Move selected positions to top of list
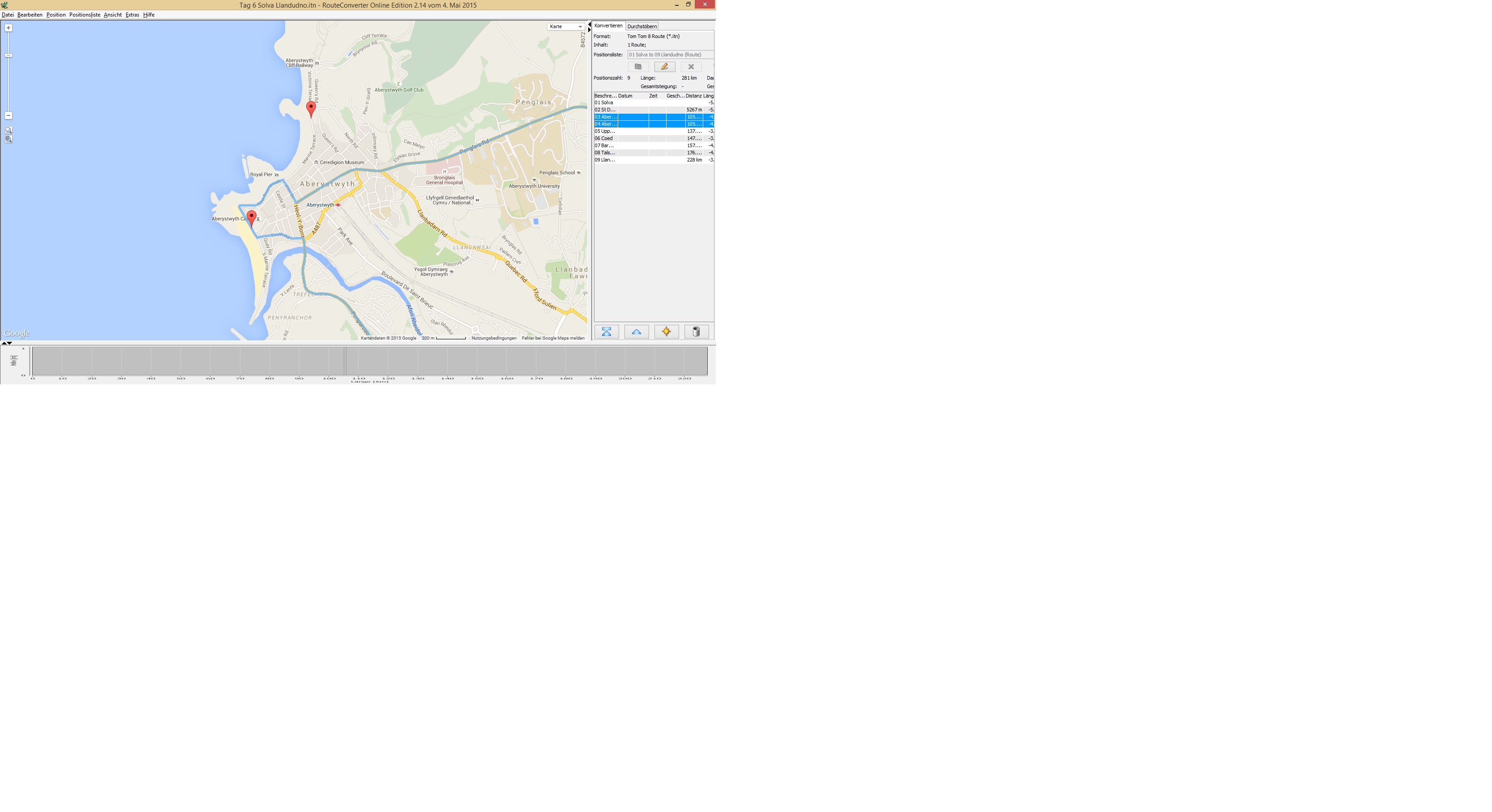This screenshot has height=812, width=1492. [x=607, y=332]
